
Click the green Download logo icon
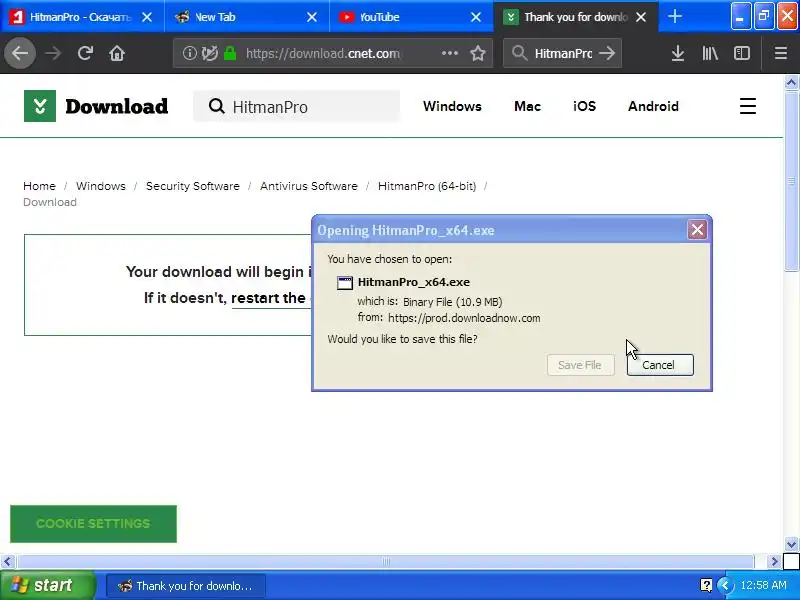coord(40,106)
